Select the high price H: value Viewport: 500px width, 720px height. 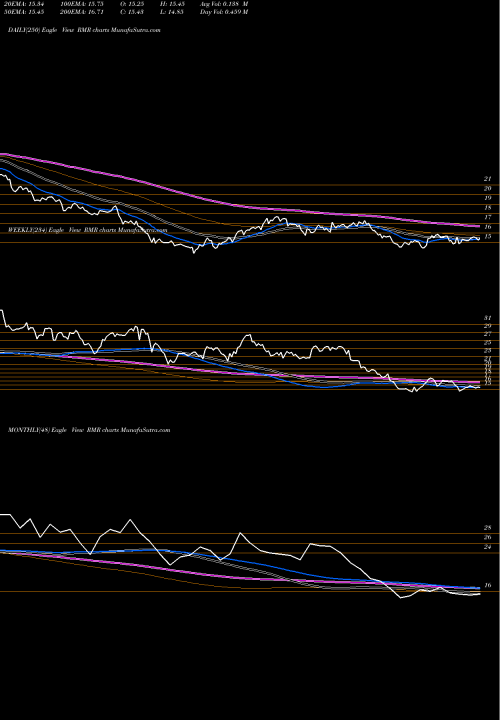(x=173, y=4)
